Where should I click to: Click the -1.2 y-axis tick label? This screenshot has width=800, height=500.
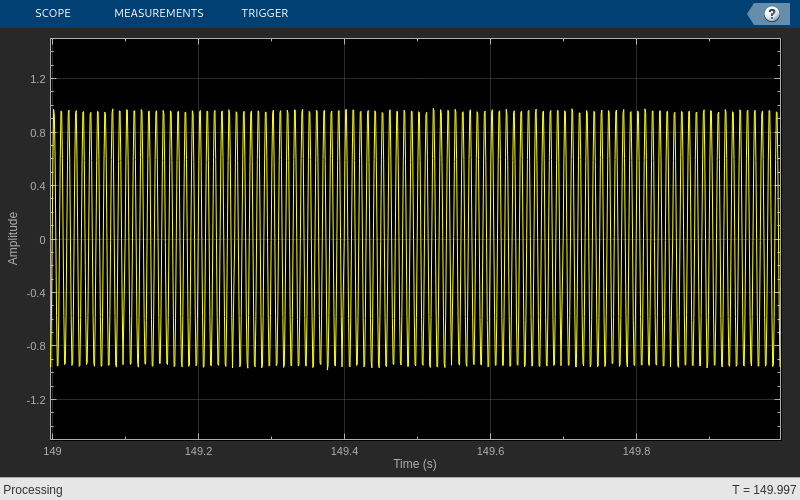click(36, 400)
